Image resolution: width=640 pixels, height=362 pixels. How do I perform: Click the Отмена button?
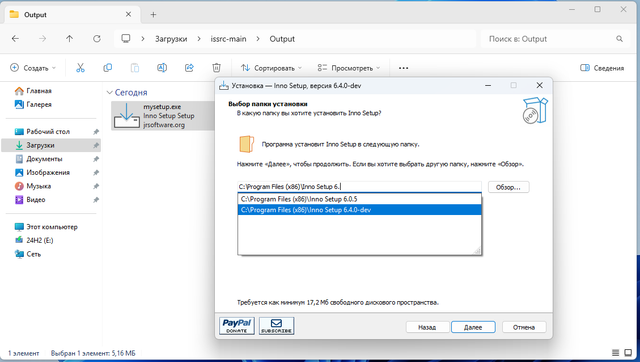pos(524,327)
